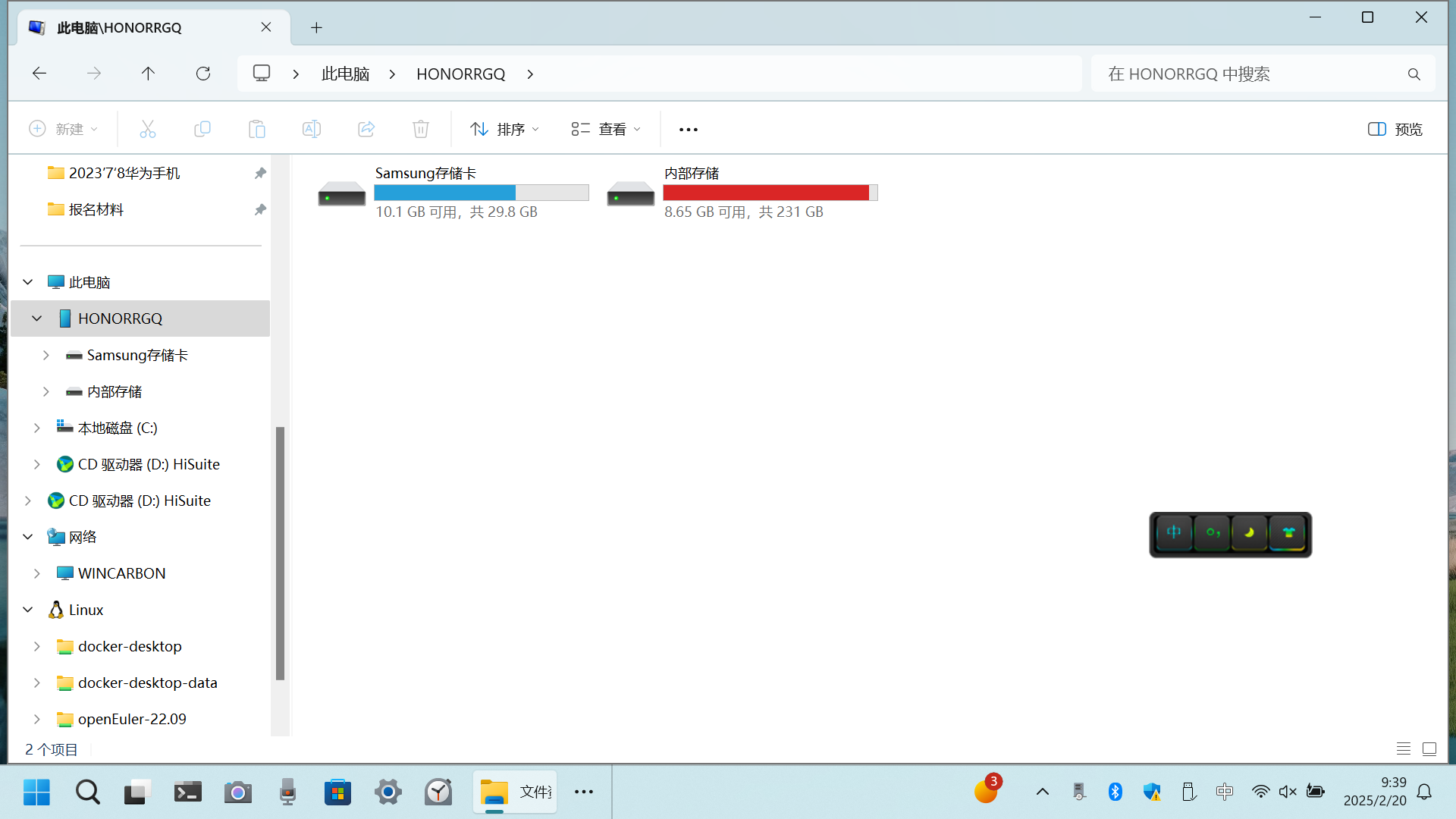The image size is (1456, 819).
Task: Go up one folder level
Action: point(148,74)
